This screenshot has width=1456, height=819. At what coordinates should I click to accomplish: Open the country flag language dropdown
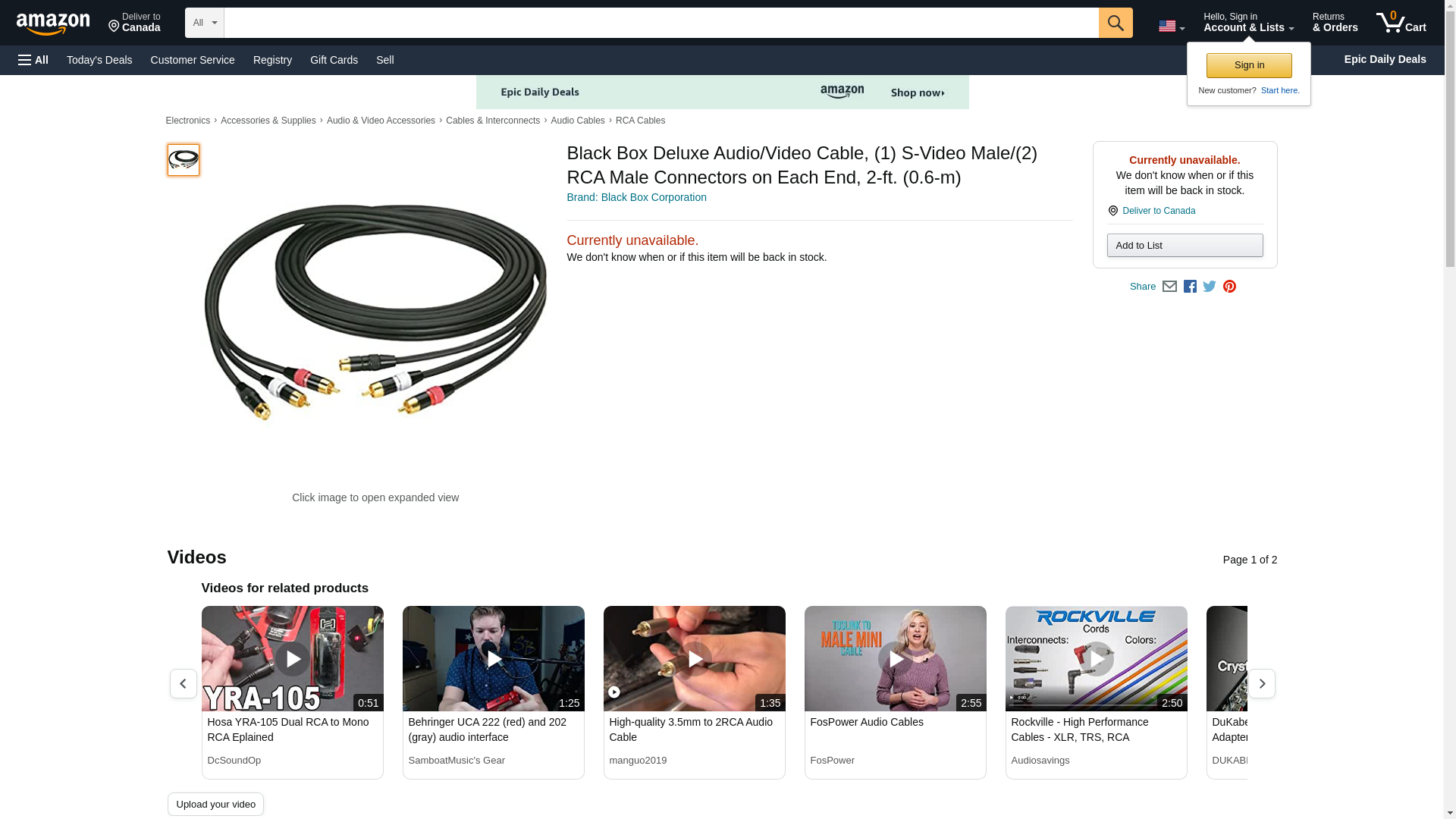pyautogui.click(x=1171, y=27)
